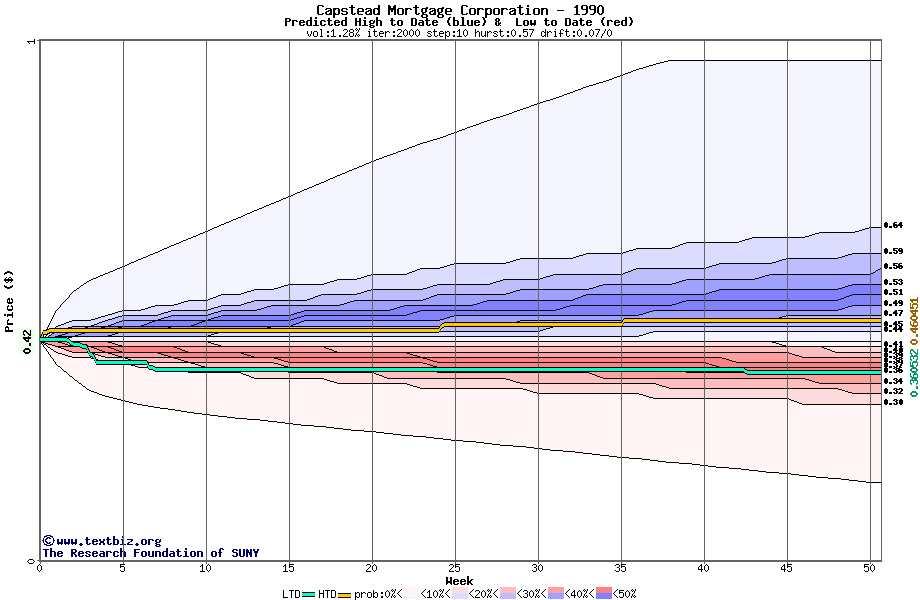Click the "Capstead Mortgage Corporation - 1990" chart title

coord(460,10)
